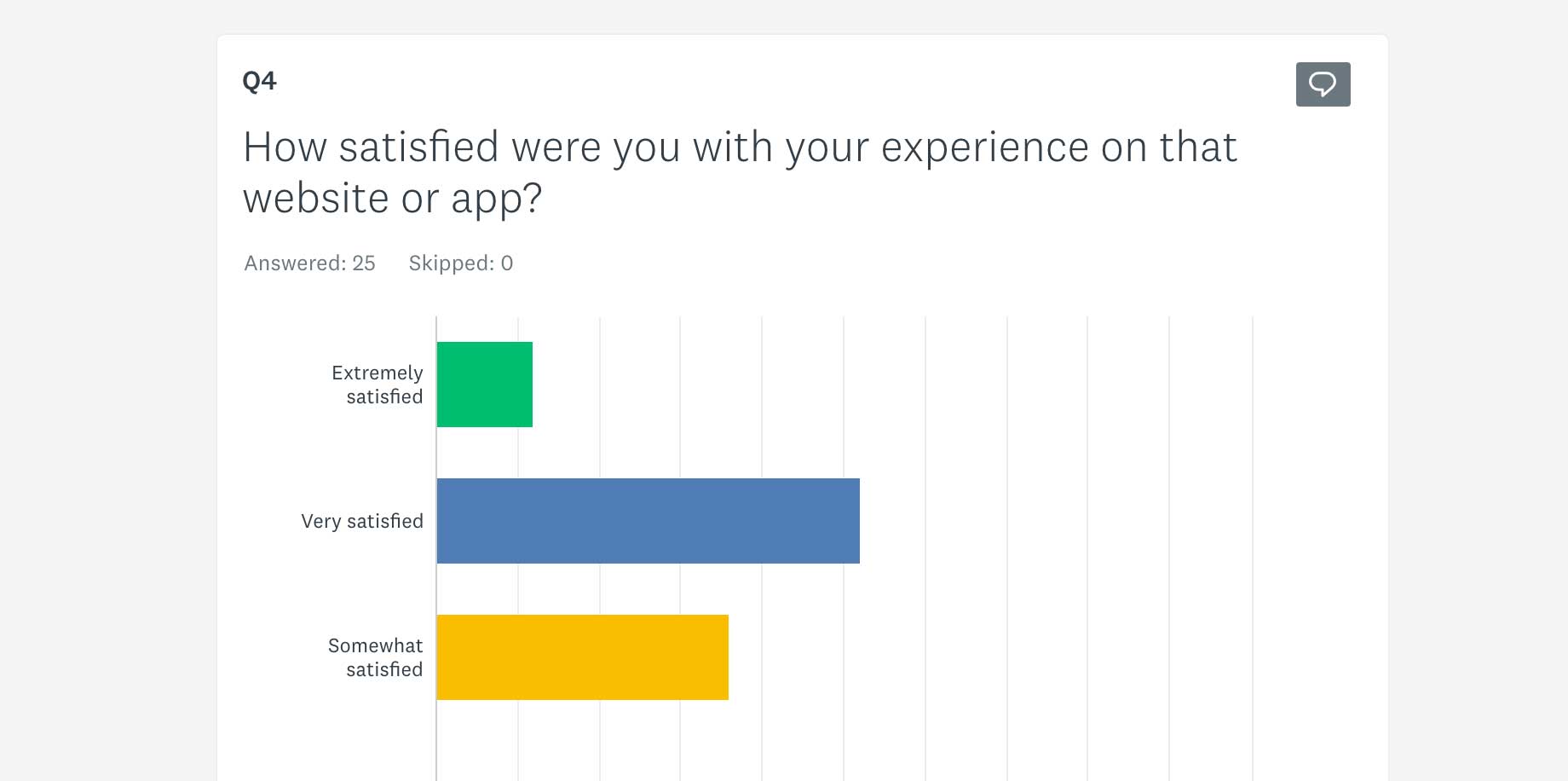The height and width of the screenshot is (781, 1568).
Task: Click the word "Somewhat" in the axis label
Action: pyautogui.click(x=375, y=645)
